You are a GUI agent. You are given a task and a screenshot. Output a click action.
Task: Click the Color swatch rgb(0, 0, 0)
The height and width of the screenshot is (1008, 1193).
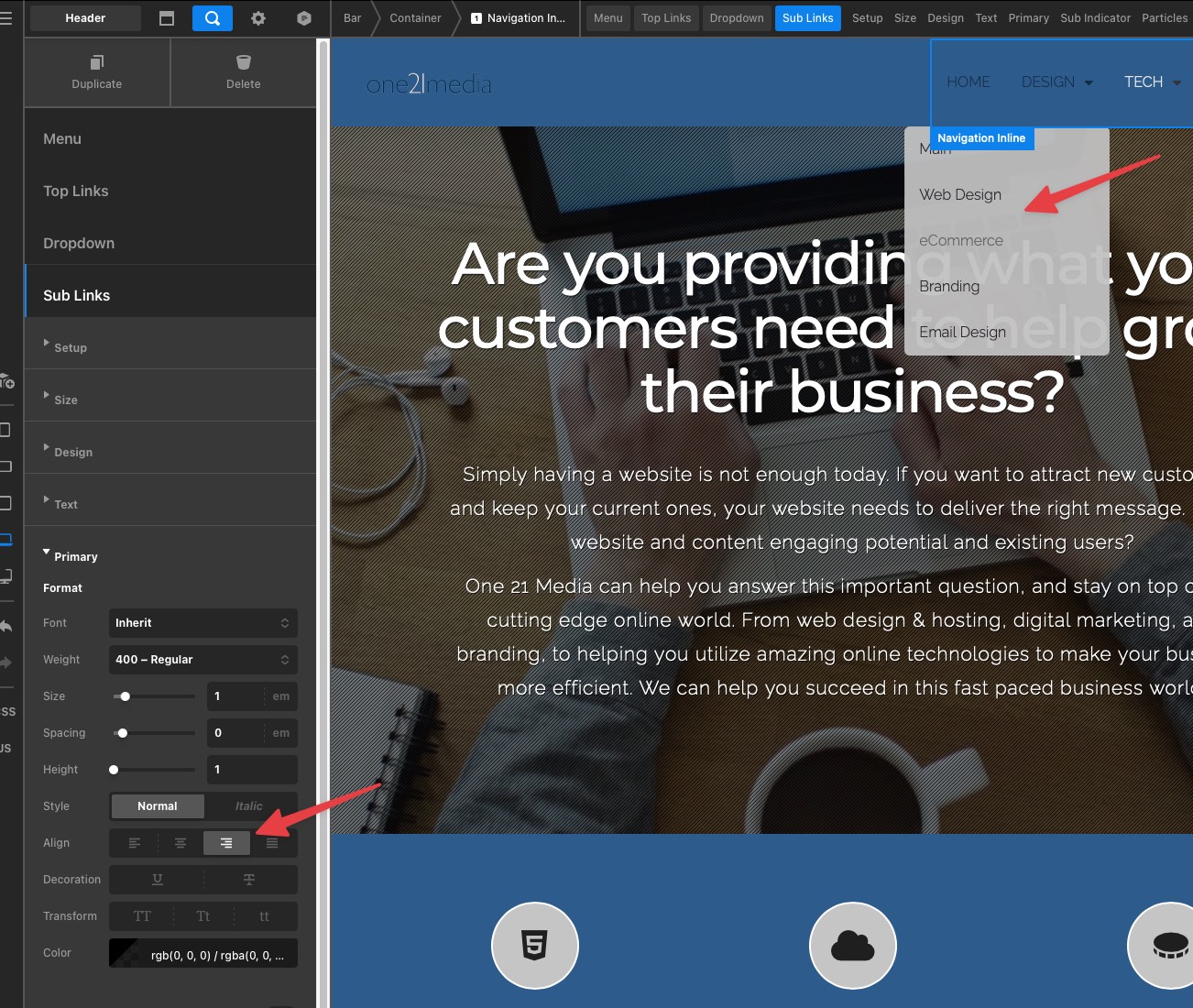(124, 953)
